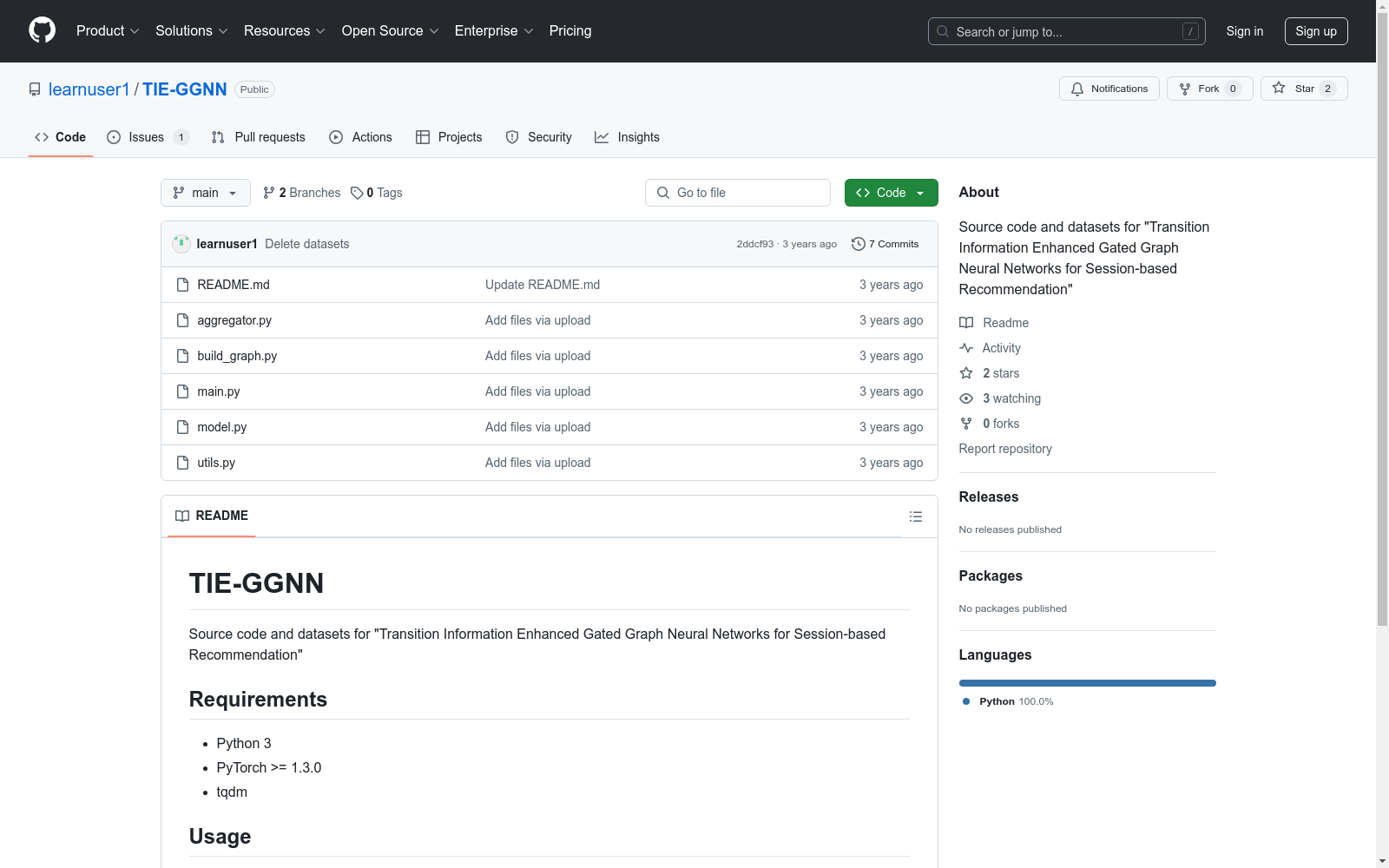Image resolution: width=1389 pixels, height=868 pixels.
Task: Click the Go to file input
Action: point(738,193)
